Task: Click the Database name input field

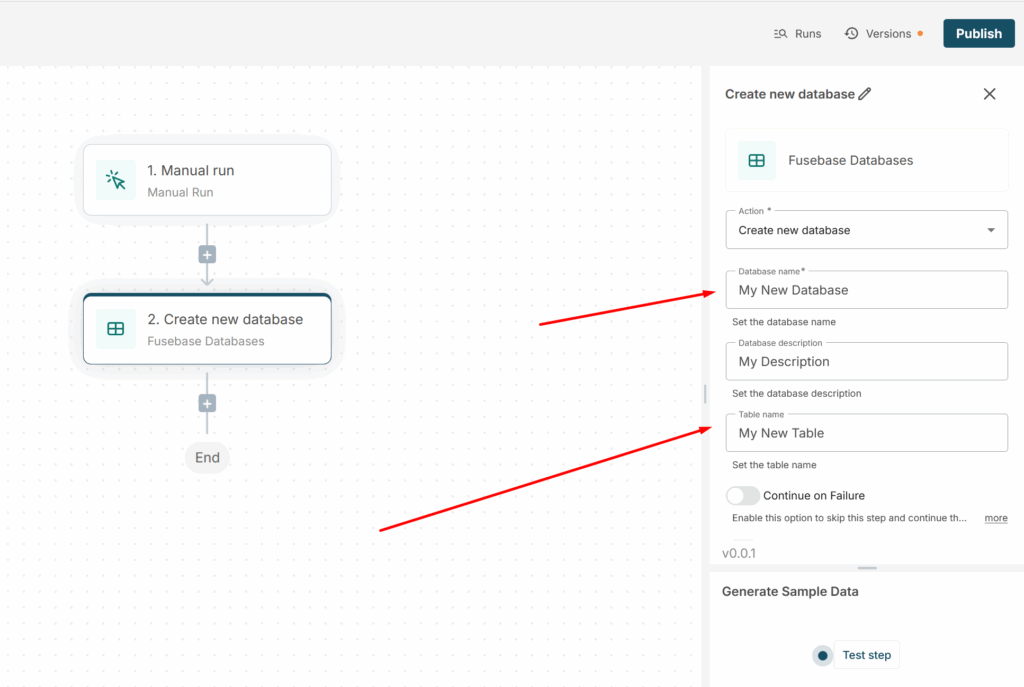Action: (x=866, y=290)
